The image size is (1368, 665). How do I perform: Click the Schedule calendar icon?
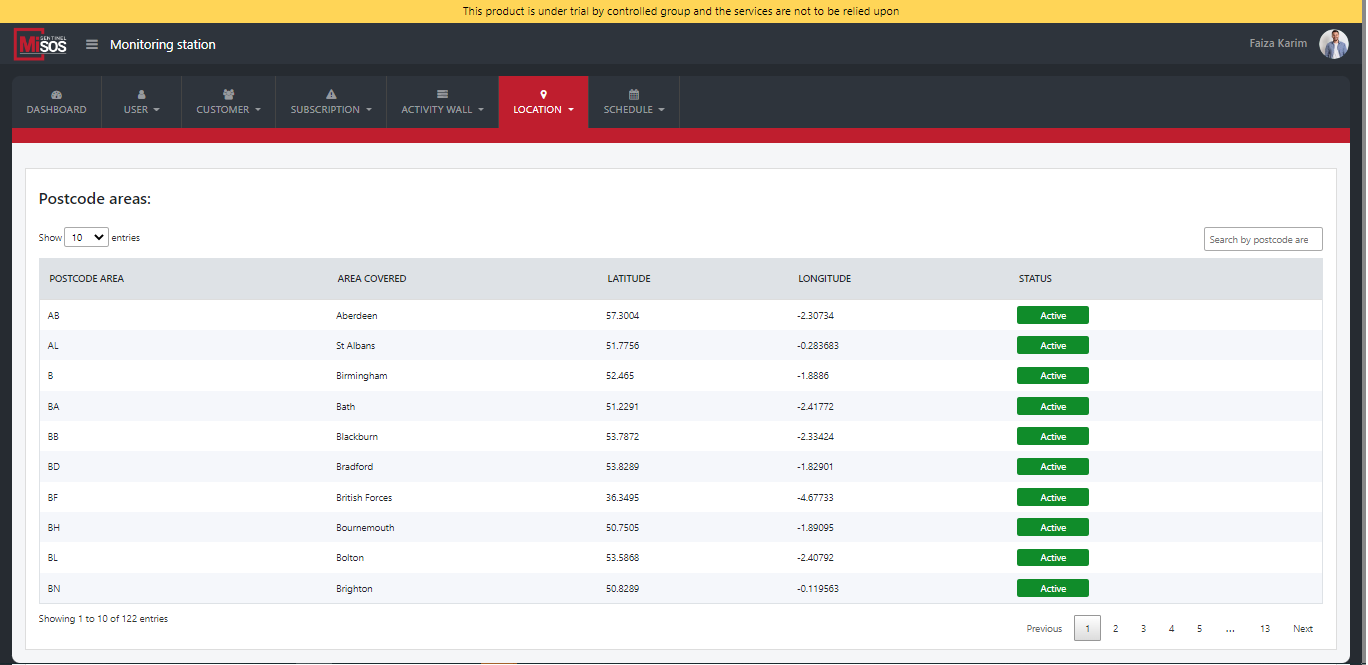click(634, 95)
